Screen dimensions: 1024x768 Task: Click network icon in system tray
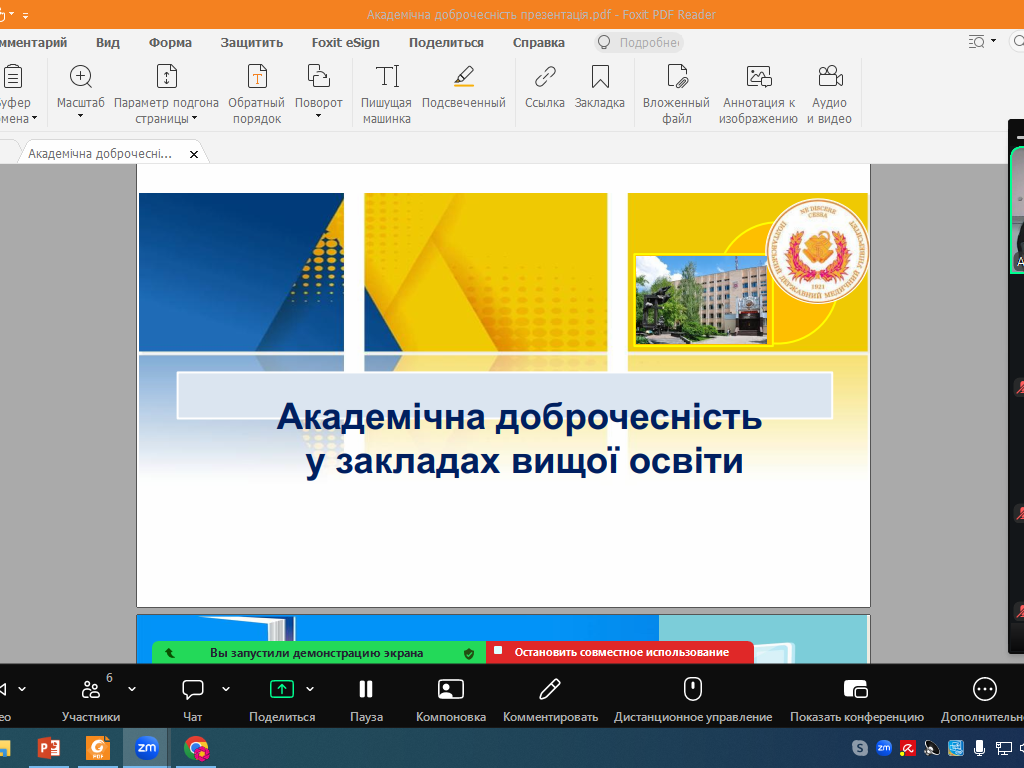[1003, 748]
